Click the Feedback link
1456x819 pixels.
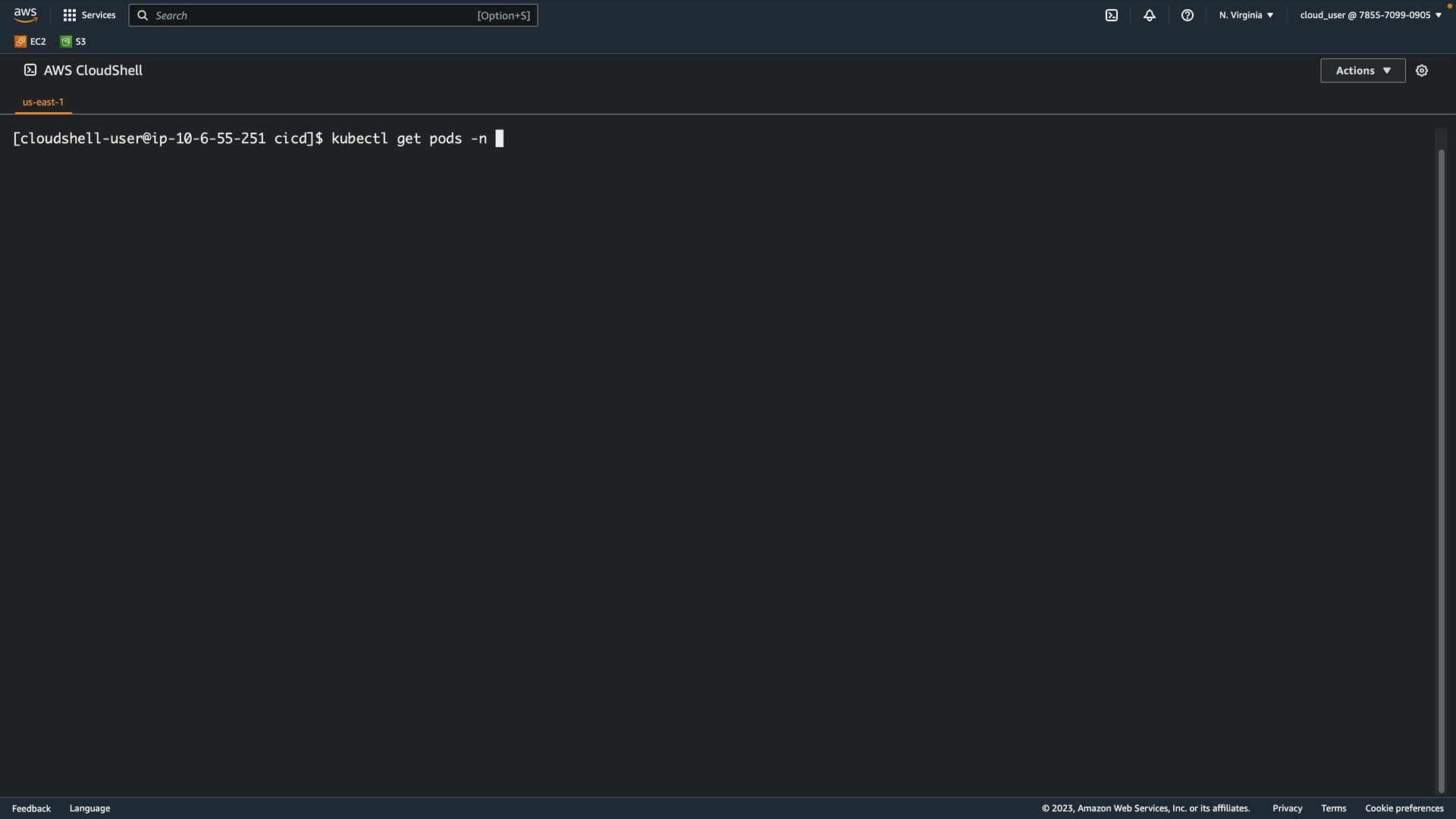click(x=31, y=808)
